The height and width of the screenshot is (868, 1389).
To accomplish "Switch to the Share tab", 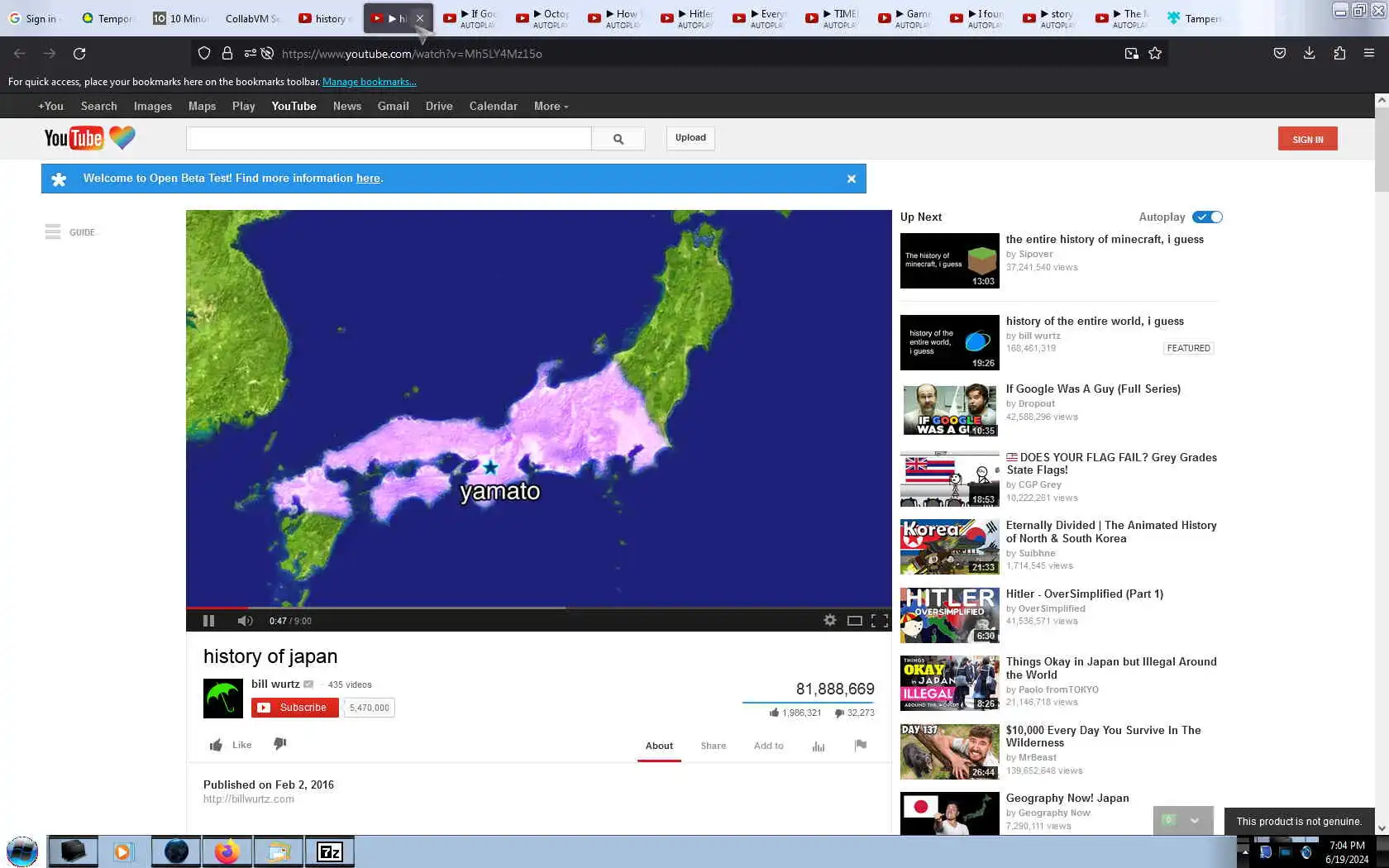I will point(714,746).
